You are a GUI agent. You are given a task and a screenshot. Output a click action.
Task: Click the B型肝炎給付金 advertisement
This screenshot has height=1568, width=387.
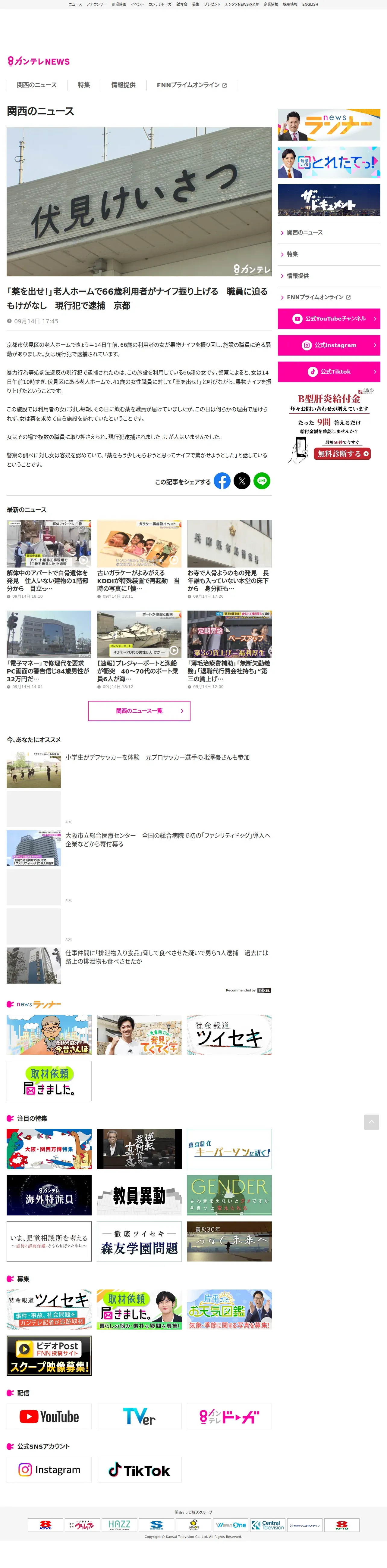329,426
